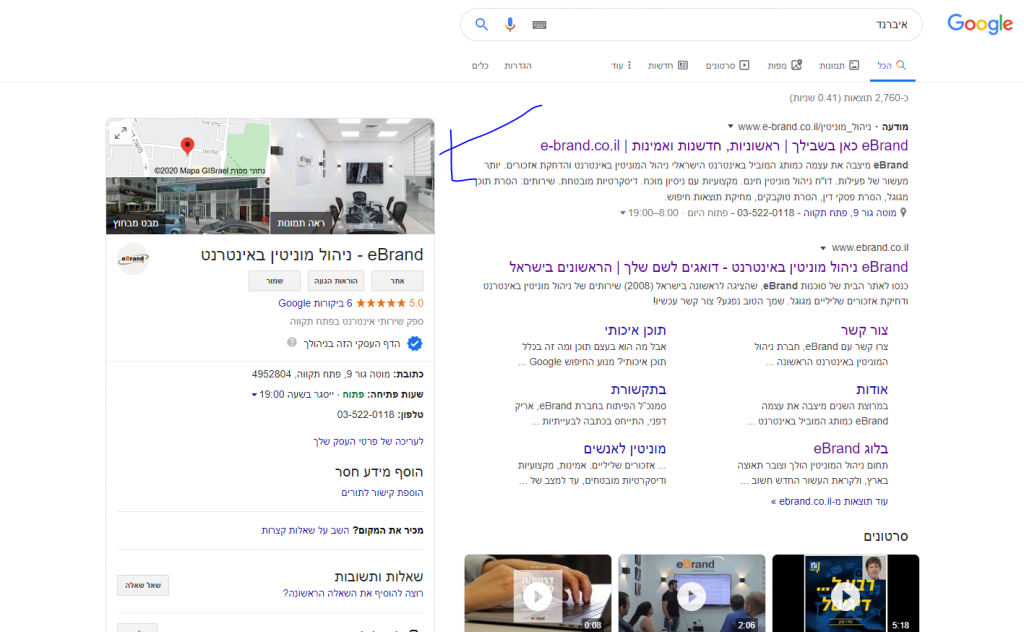
Task: Expand the map with the expand icon
Action: [x=121, y=133]
